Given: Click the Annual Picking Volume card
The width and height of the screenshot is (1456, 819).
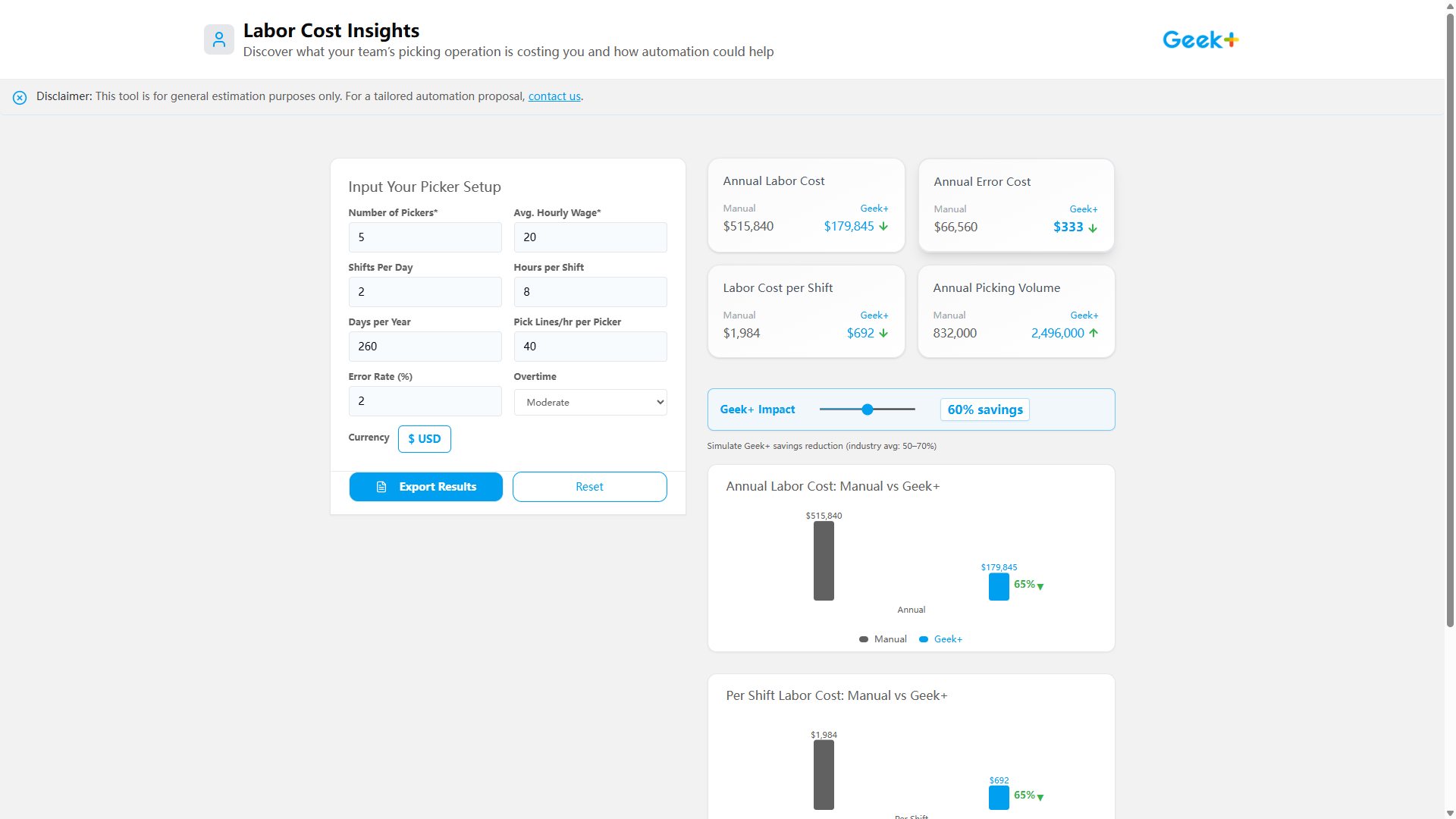Looking at the screenshot, I should (x=1015, y=311).
